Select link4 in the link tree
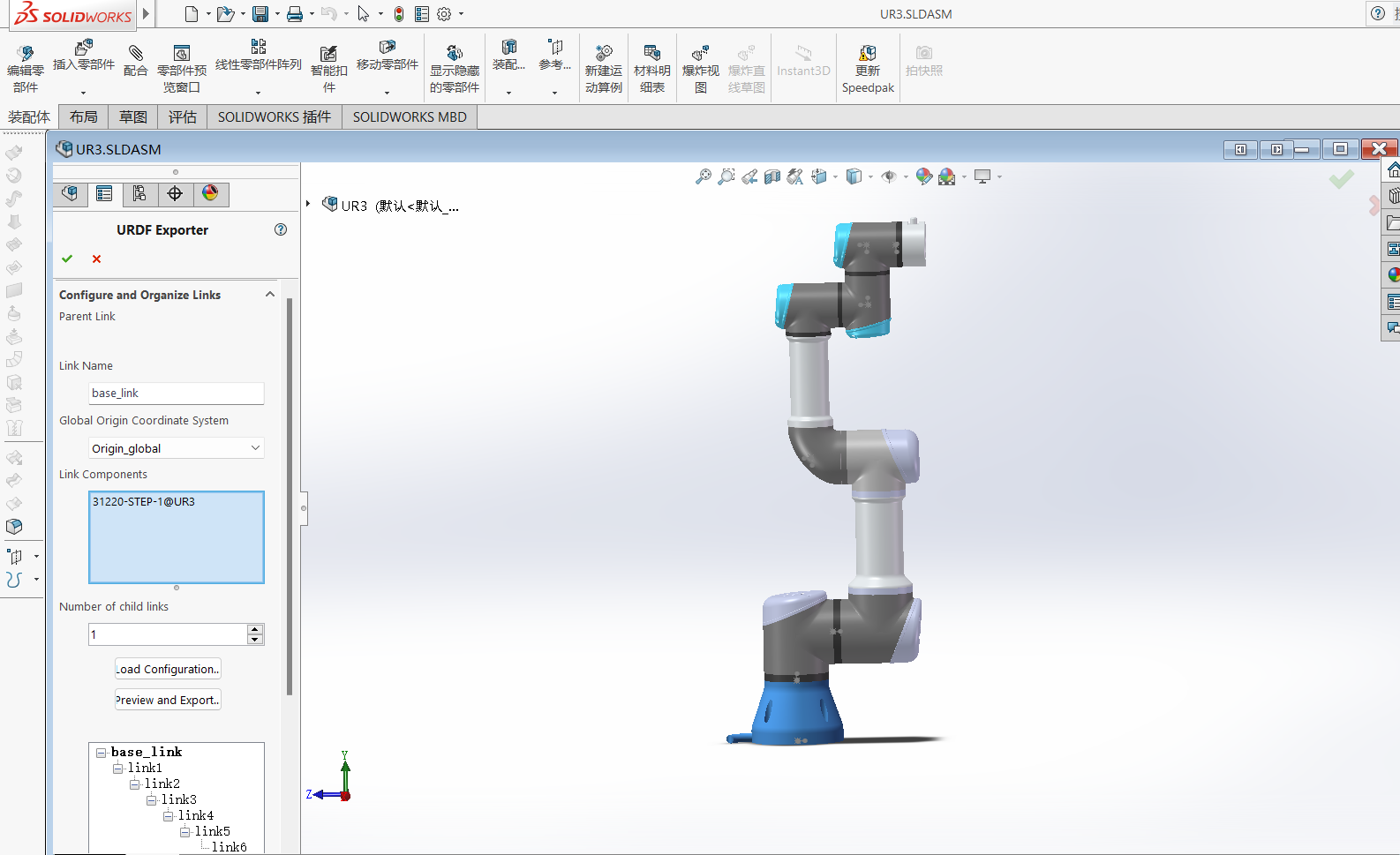1400x855 pixels. pyautogui.click(x=196, y=815)
